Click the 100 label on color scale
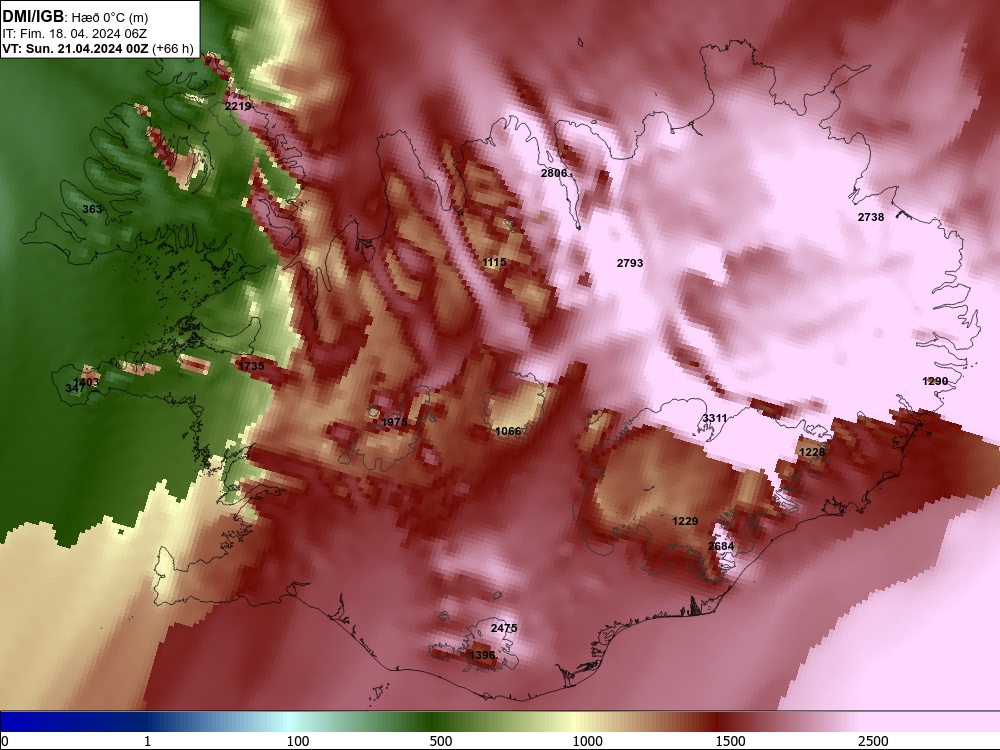This screenshot has height=750, width=1000. 298,741
